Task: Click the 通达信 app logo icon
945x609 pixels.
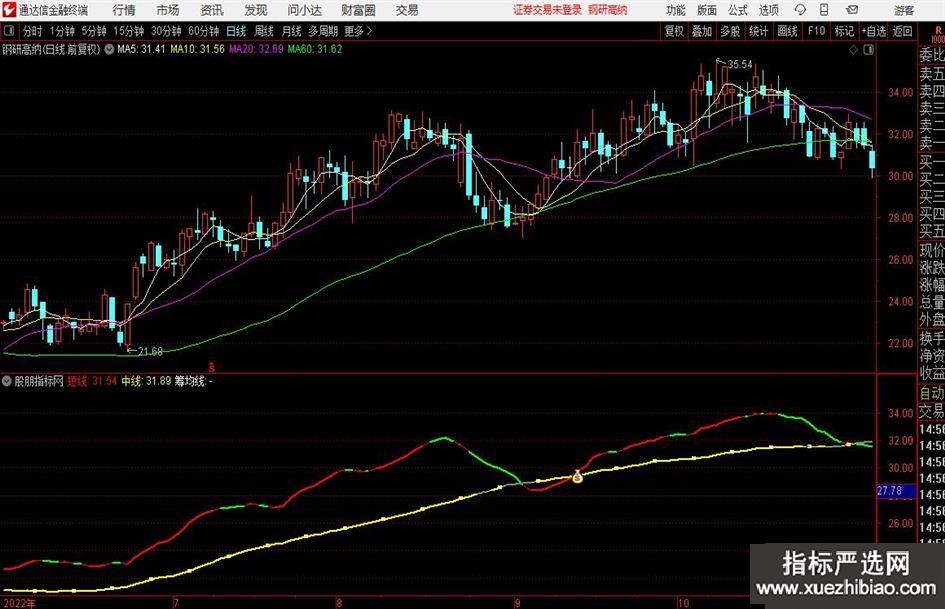Action: [x=9, y=10]
